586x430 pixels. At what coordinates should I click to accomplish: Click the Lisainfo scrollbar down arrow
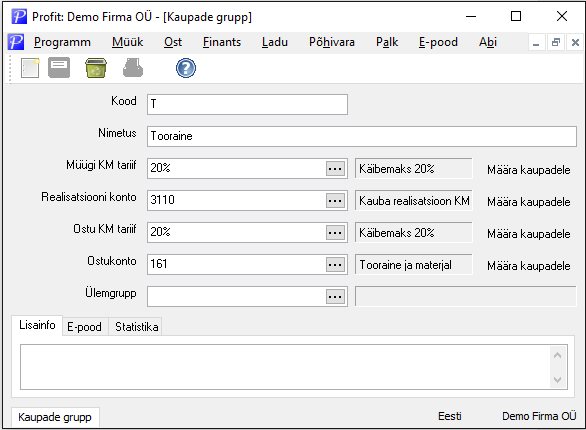tap(558, 380)
